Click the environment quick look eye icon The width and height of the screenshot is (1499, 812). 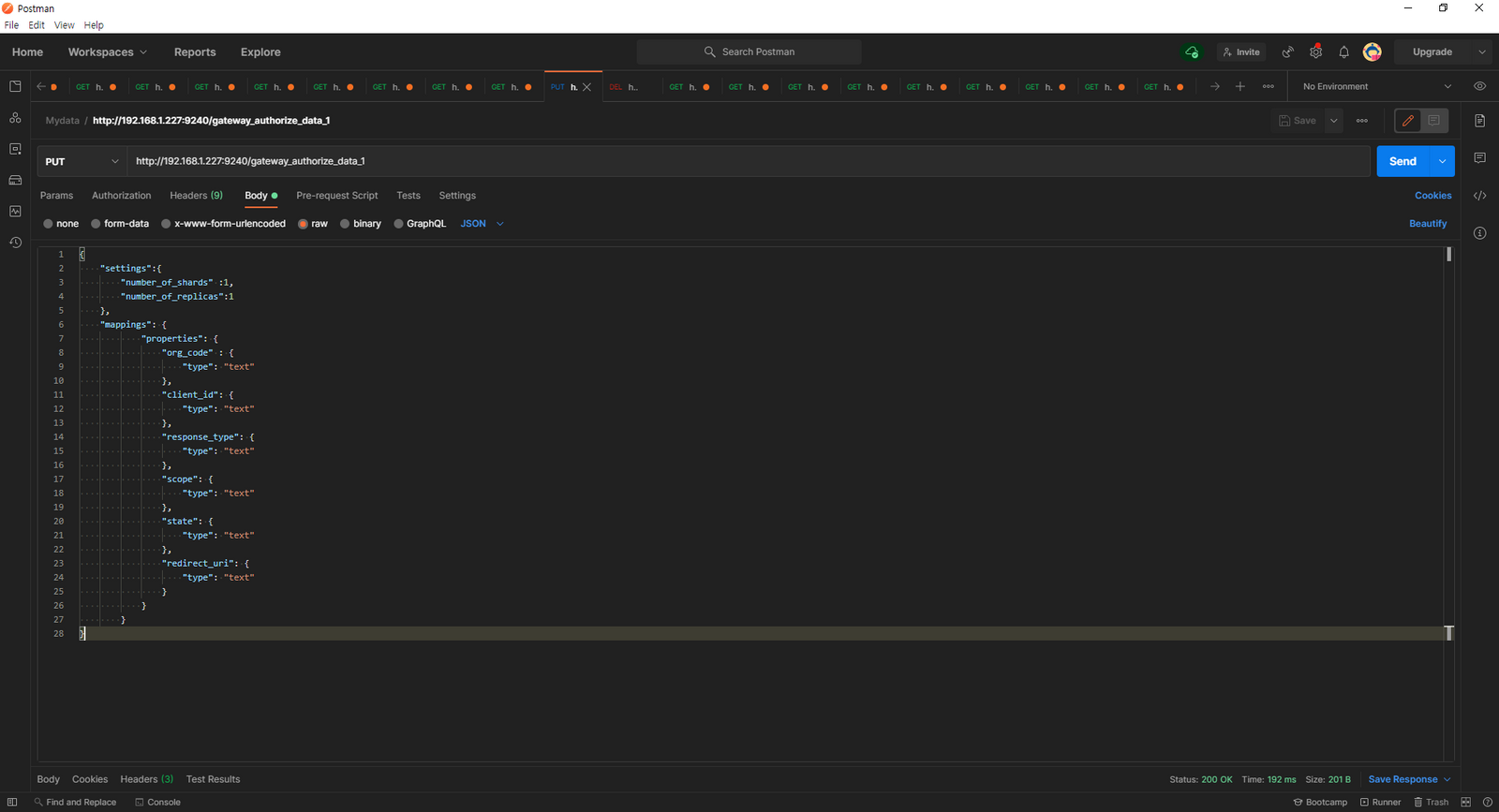(1479, 86)
